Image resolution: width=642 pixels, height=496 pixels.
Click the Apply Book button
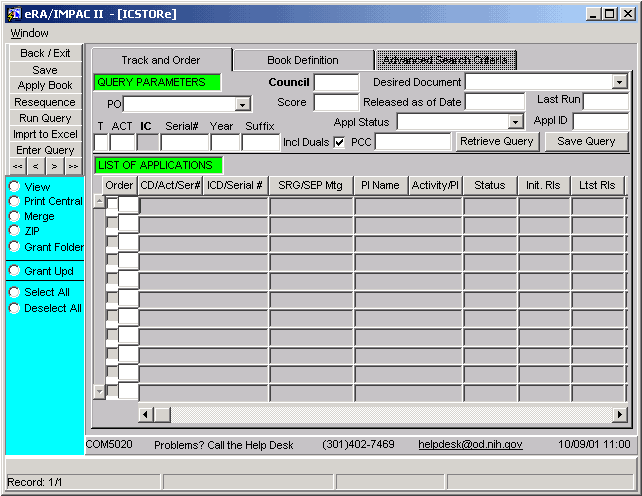click(45, 85)
